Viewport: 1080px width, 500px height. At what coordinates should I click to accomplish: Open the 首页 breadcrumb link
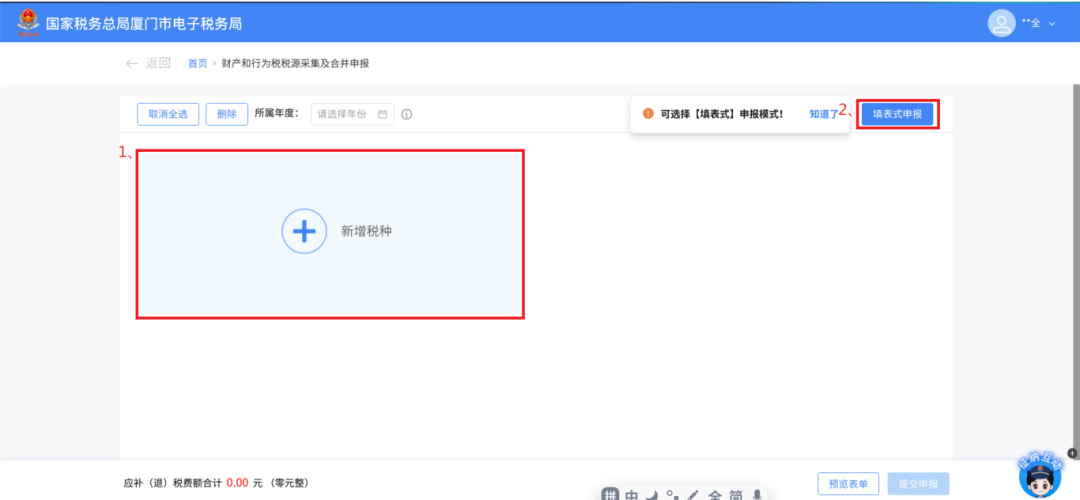pyautogui.click(x=198, y=63)
